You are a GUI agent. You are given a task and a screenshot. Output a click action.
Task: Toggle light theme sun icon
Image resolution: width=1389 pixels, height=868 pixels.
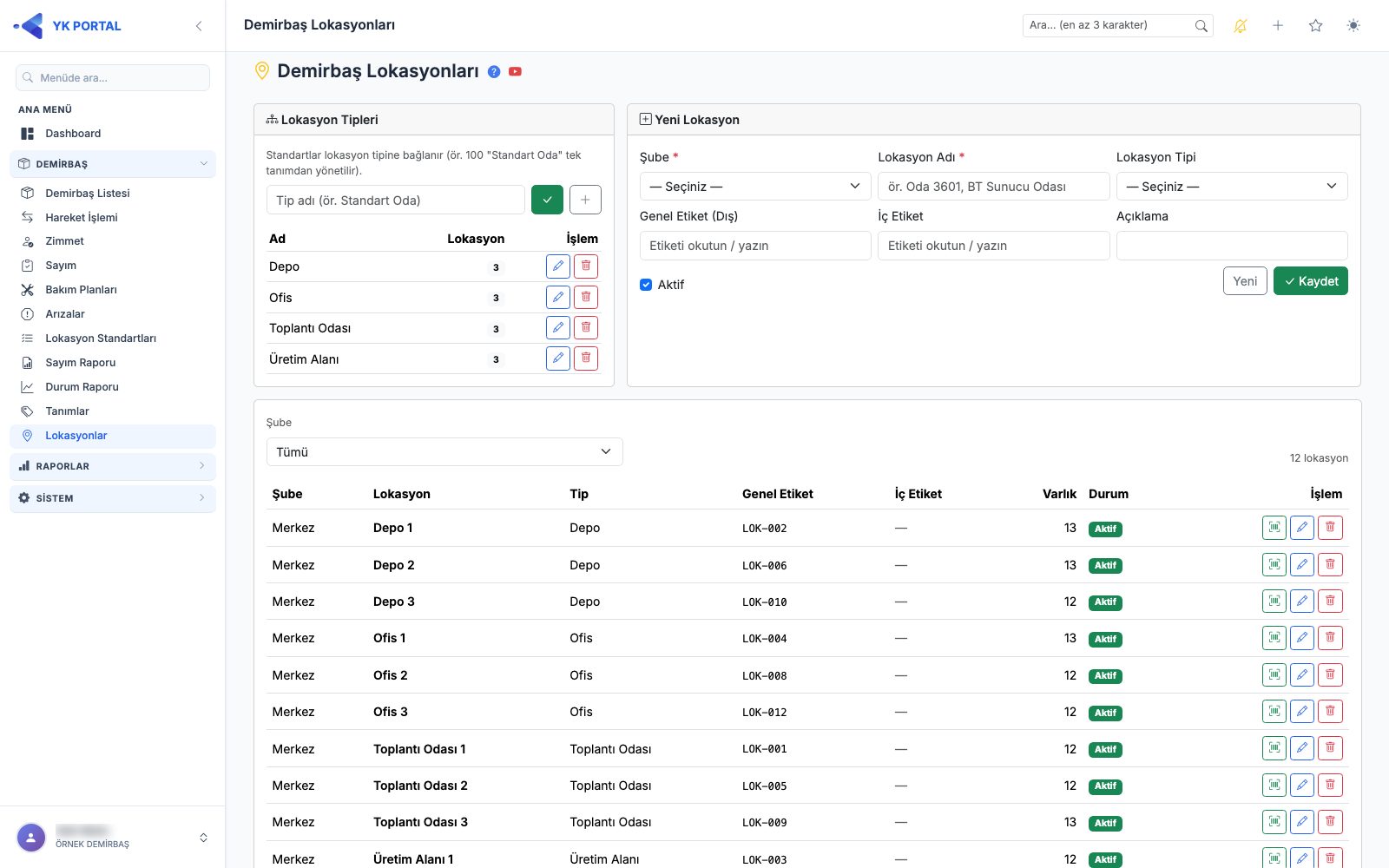pyautogui.click(x=1353, y=26)
